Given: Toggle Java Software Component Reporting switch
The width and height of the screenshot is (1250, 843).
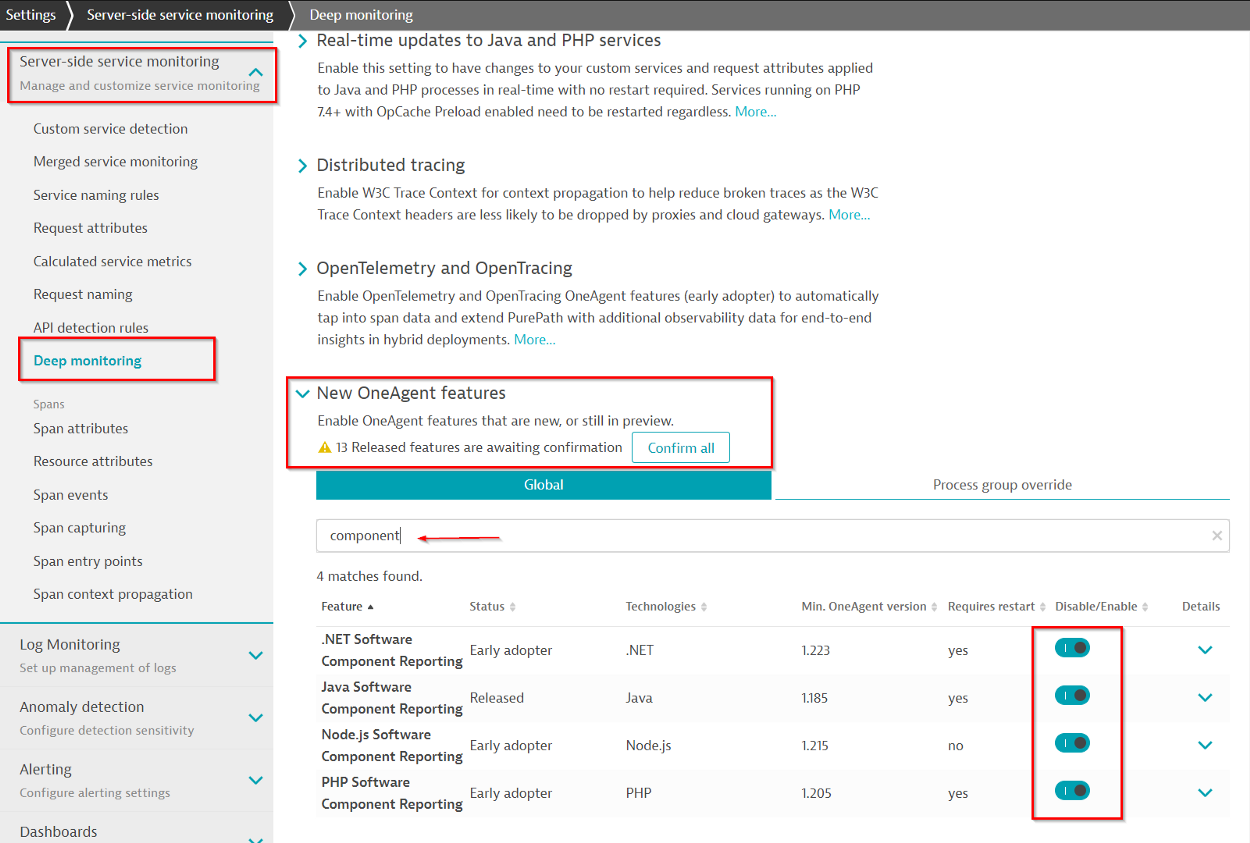Looking at the screenshot, I should [1072, 696].
